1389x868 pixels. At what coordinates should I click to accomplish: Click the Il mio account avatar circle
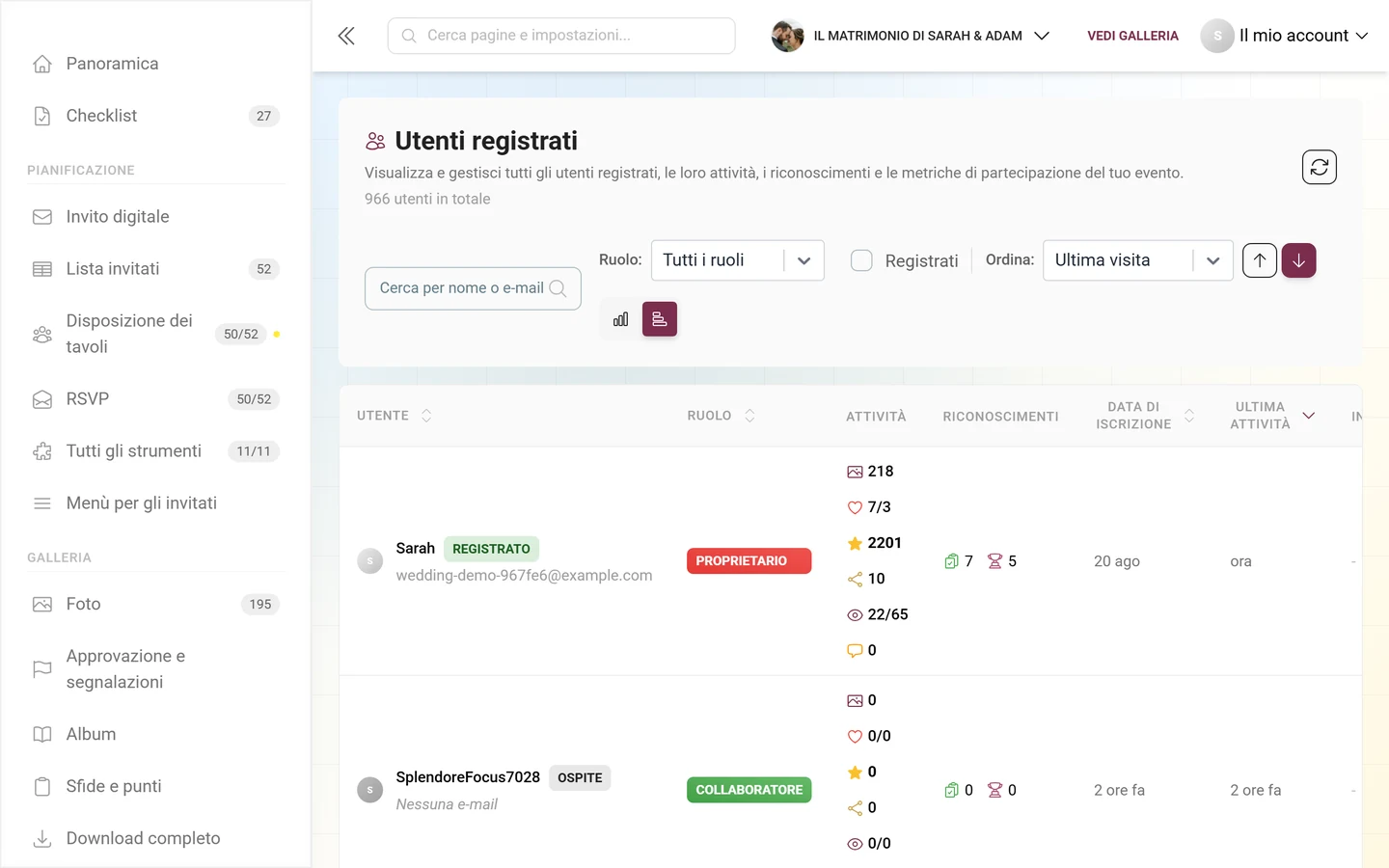[1217, 36]
